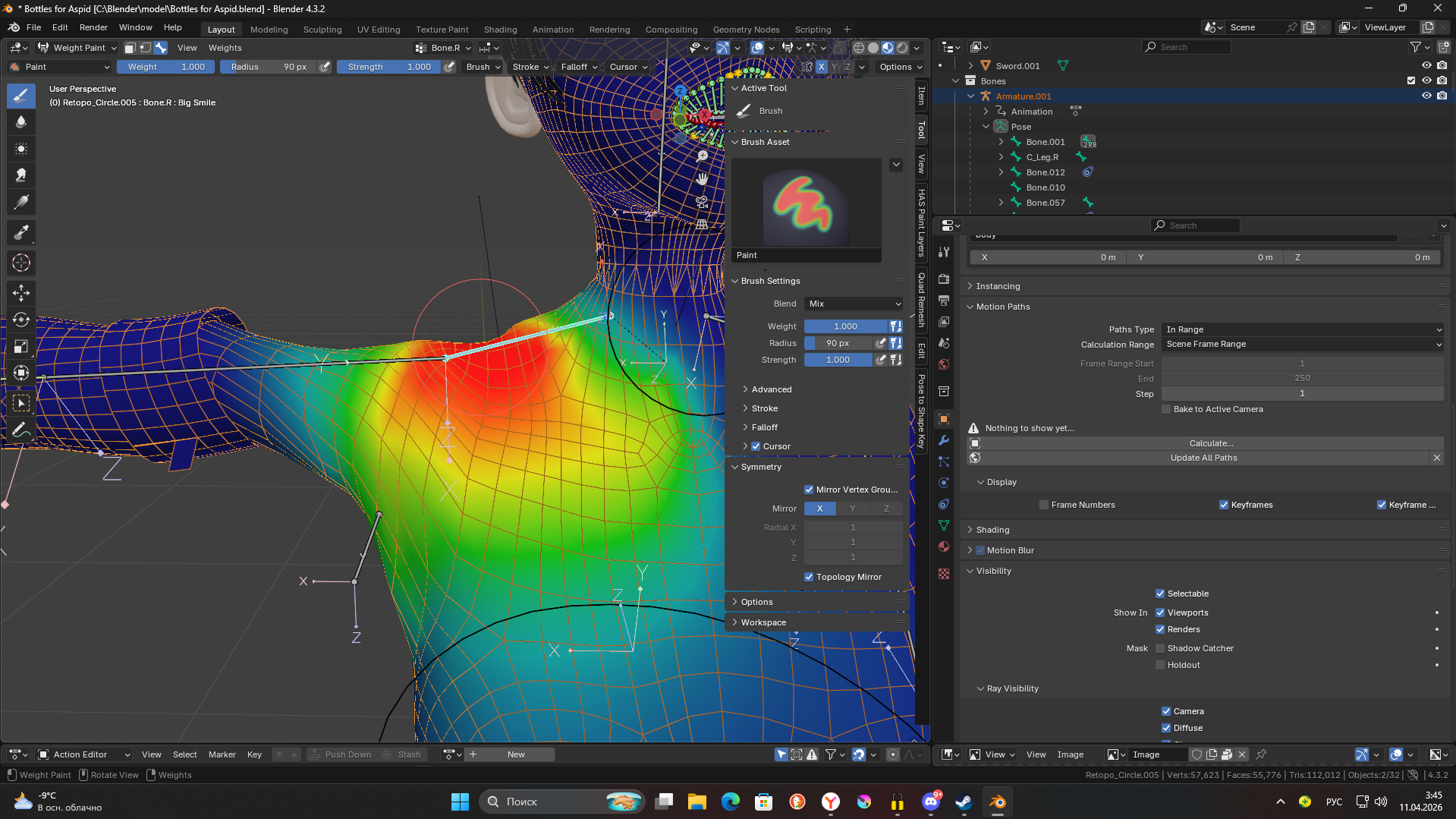This screenshot has height=819, width=1456.
Task: Switch to the Sculpting workspace tab
Action: tap(322, 30)
